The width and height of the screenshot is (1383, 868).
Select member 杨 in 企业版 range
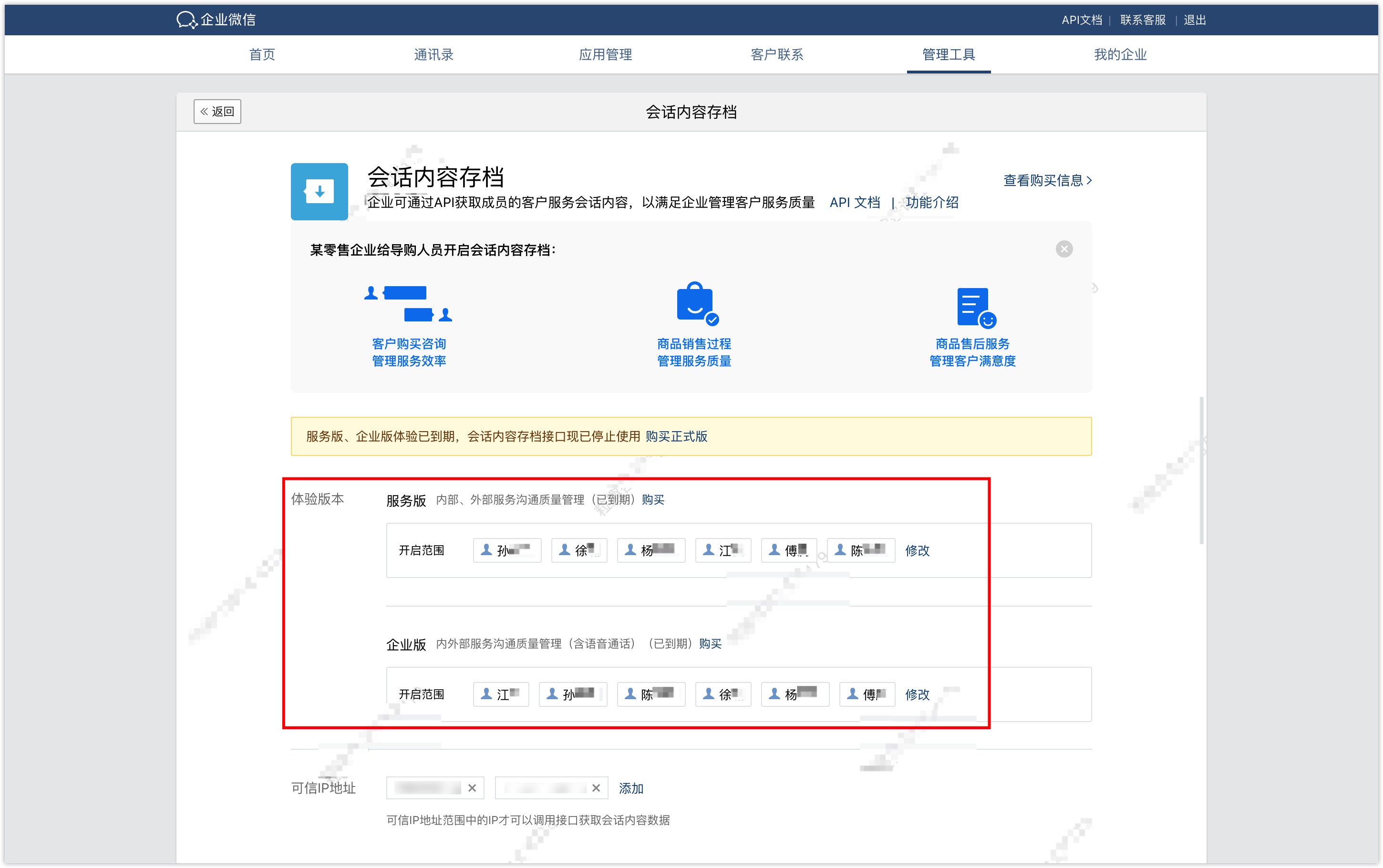(795, 694)
